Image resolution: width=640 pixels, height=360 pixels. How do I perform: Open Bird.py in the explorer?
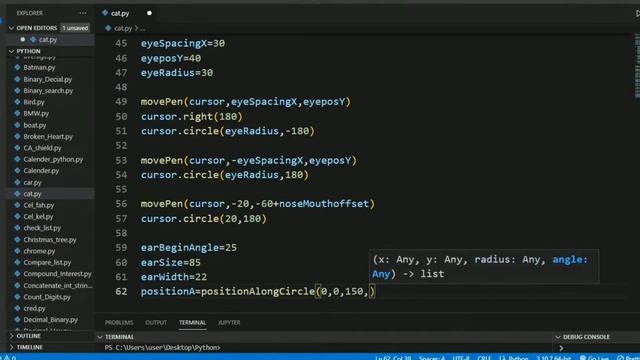(x=33, y=102)
